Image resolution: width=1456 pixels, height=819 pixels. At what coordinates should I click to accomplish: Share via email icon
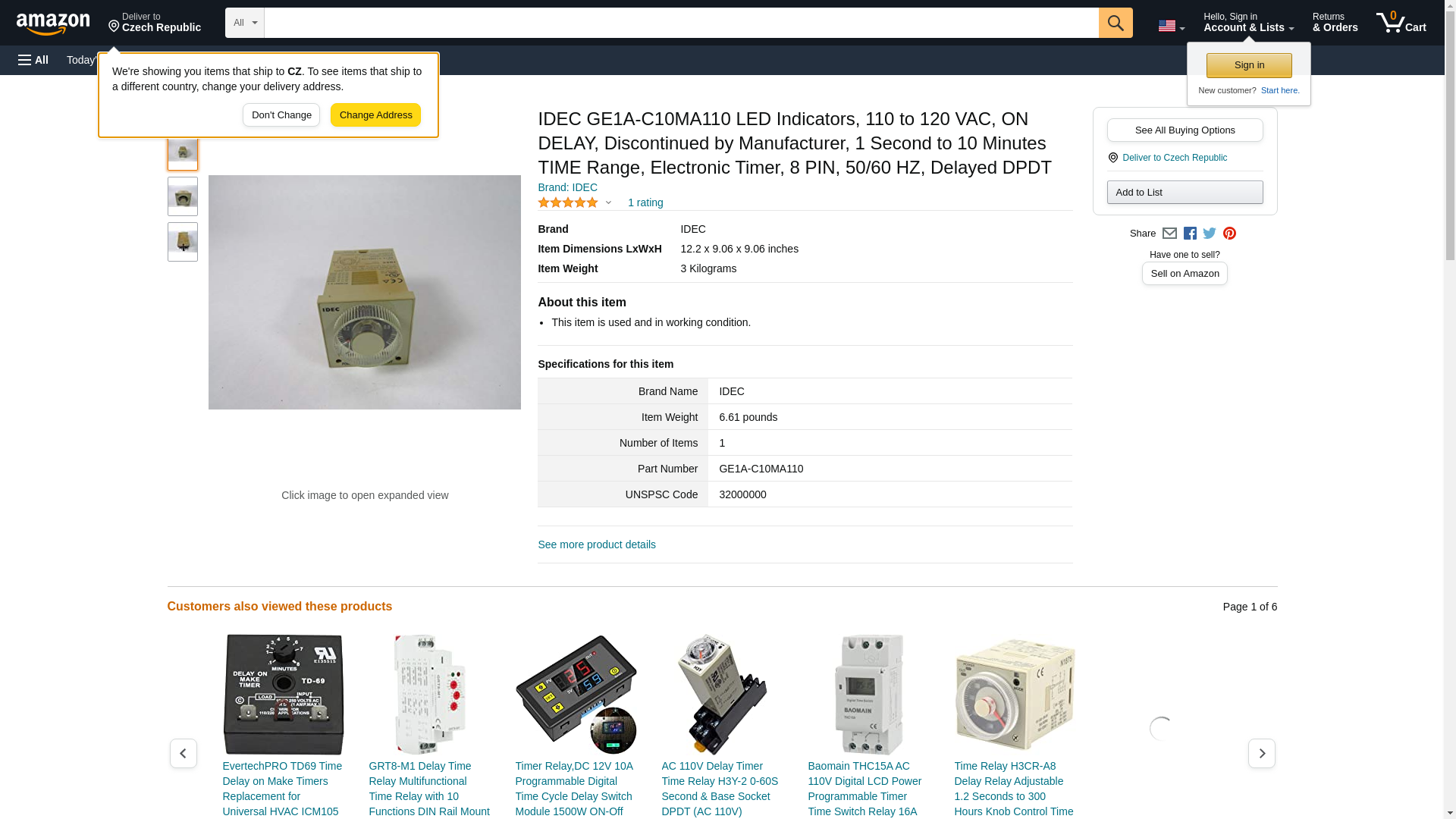point(1169,234)
